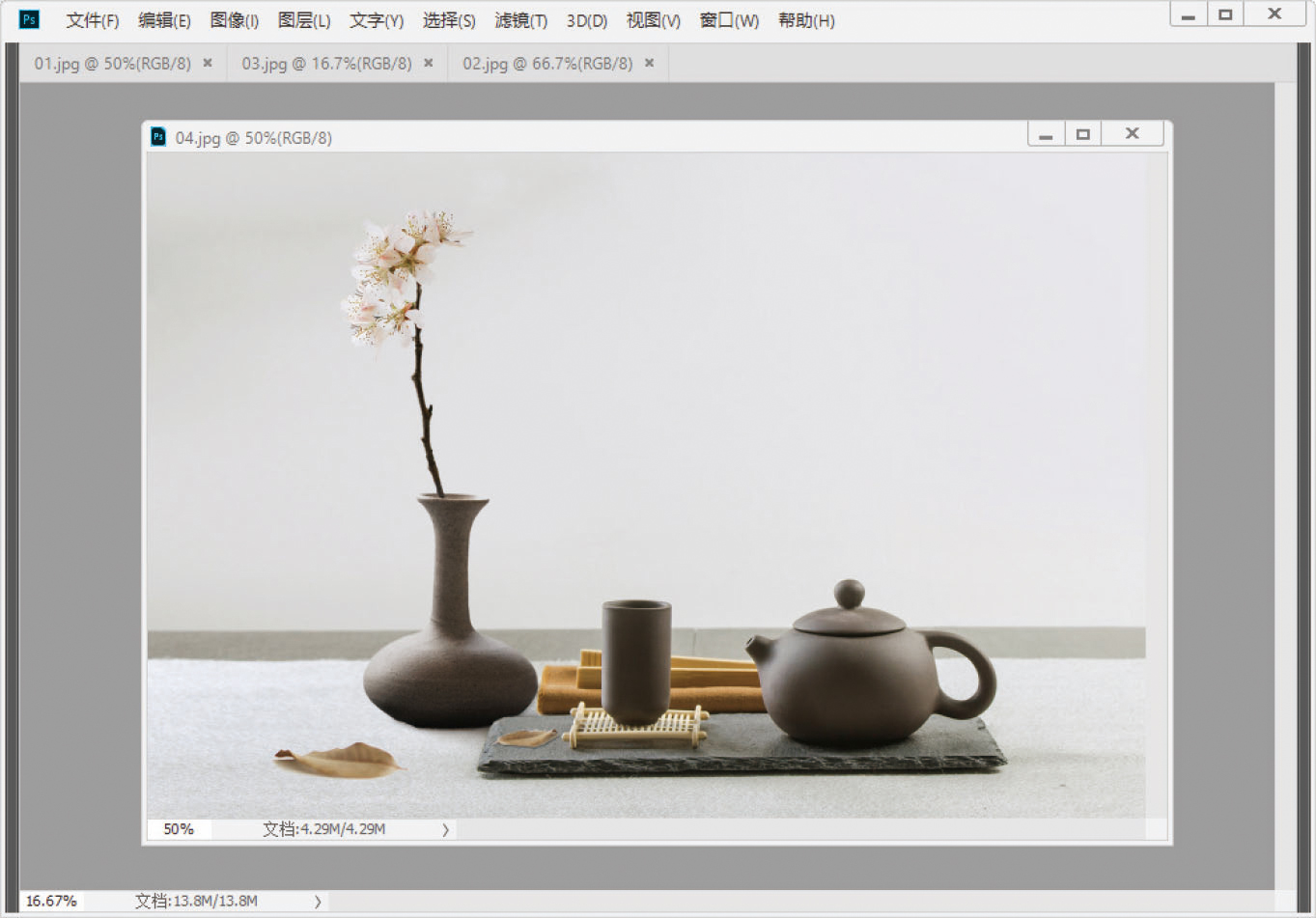Click the Photoshop Ps logo icon
The height and width of the screenshot is (918, 1316).
pos(29,18)
